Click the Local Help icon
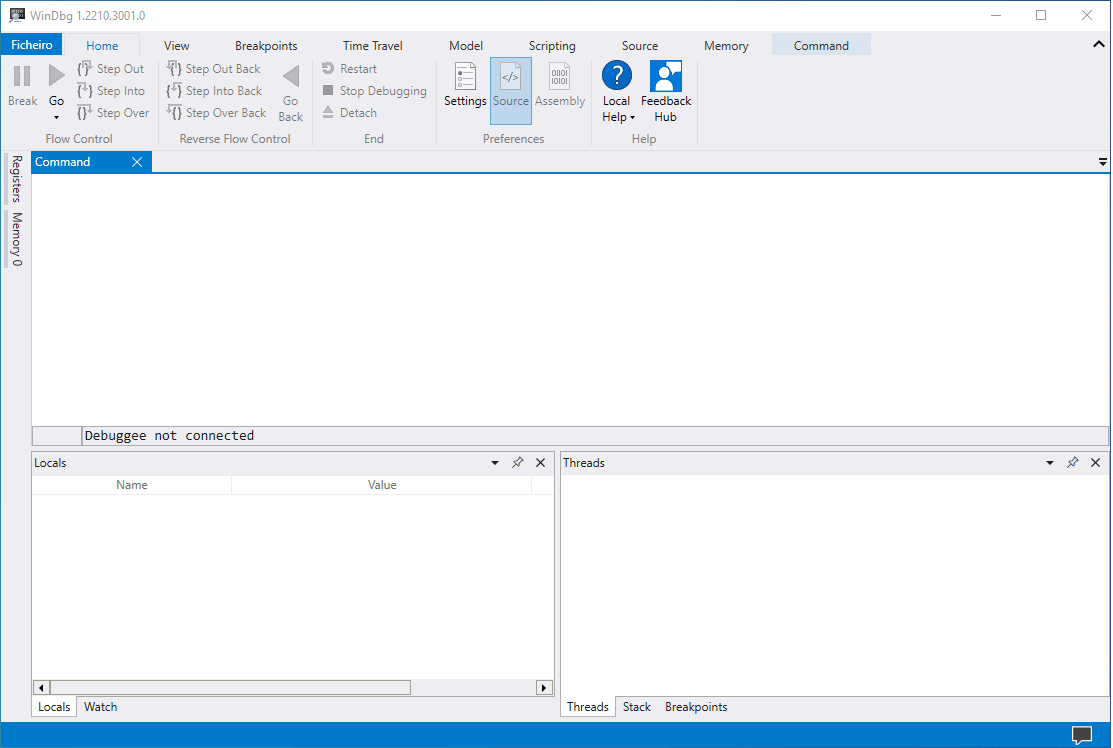 click(617, 76)
